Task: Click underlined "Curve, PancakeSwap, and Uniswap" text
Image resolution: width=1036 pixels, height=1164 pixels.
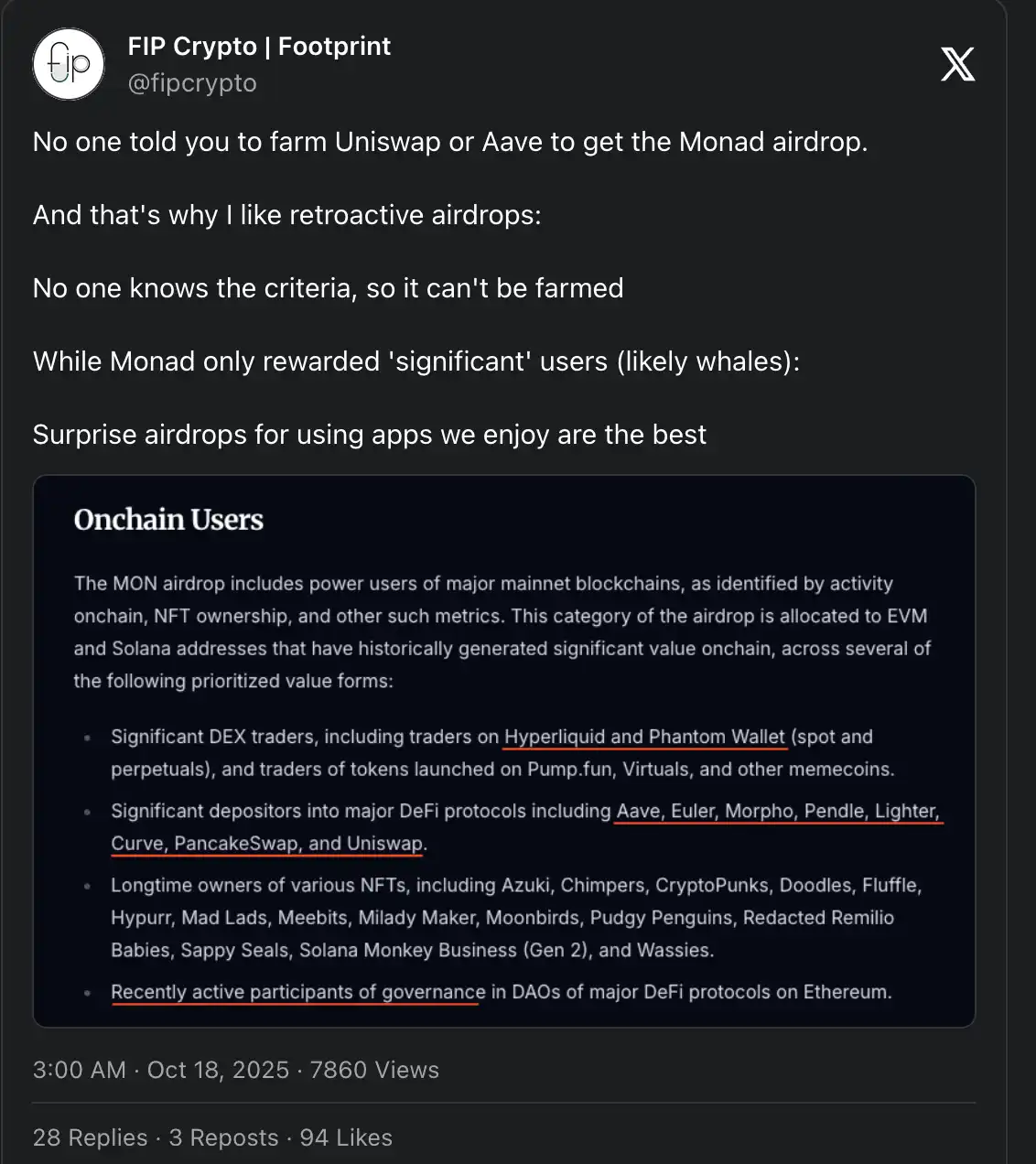Action: coord(267,844)
